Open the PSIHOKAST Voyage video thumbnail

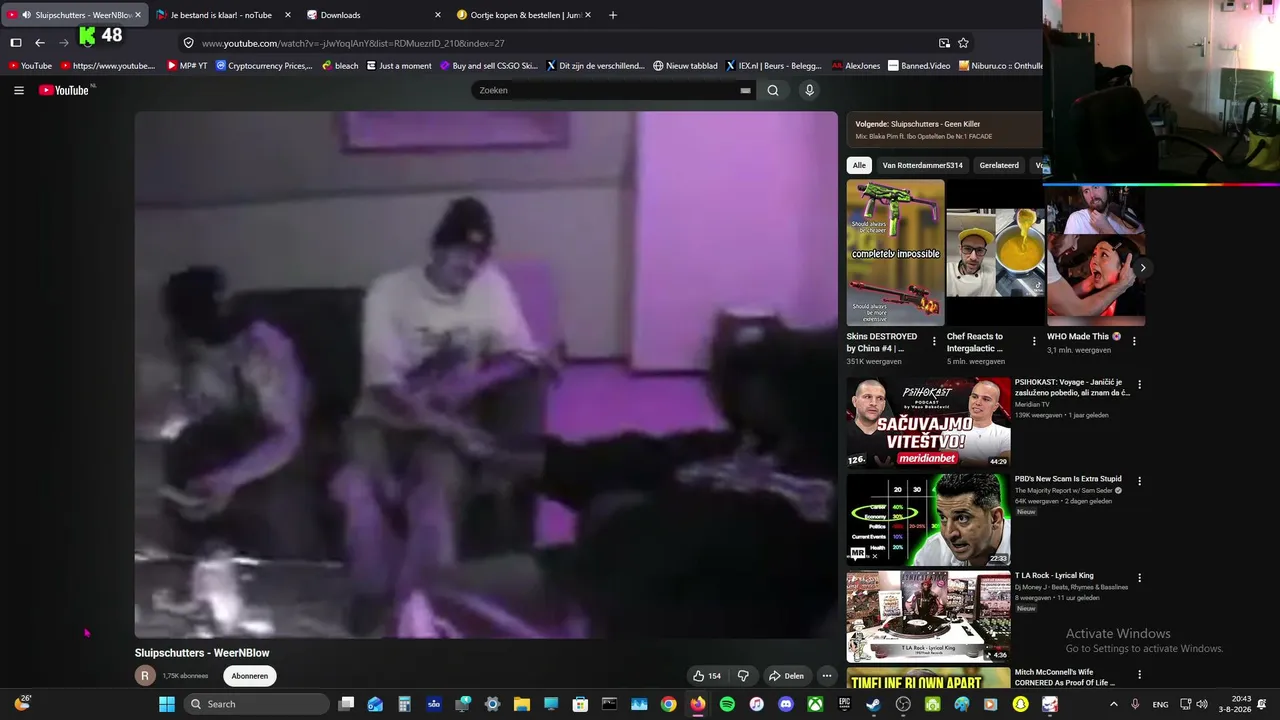pyautogui.click(x=928, y=422)
